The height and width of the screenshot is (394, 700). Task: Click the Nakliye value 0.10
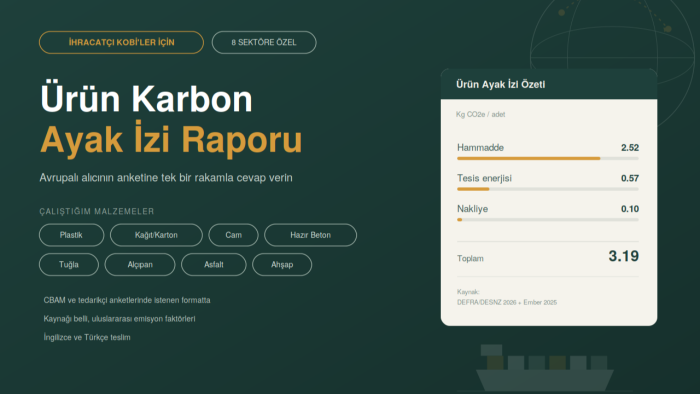click(x=629, y=209)
